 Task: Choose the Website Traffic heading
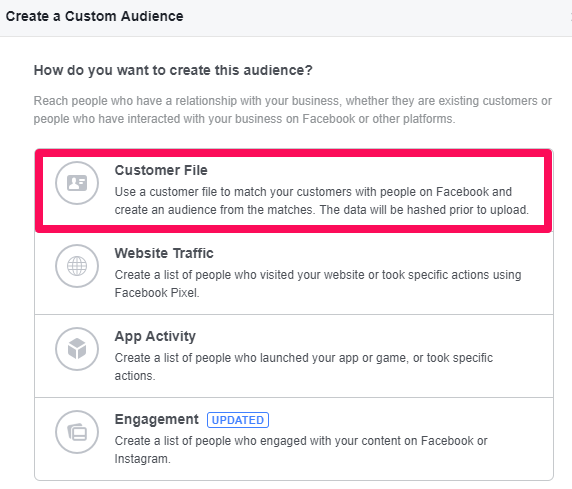[x=164, y=253]
